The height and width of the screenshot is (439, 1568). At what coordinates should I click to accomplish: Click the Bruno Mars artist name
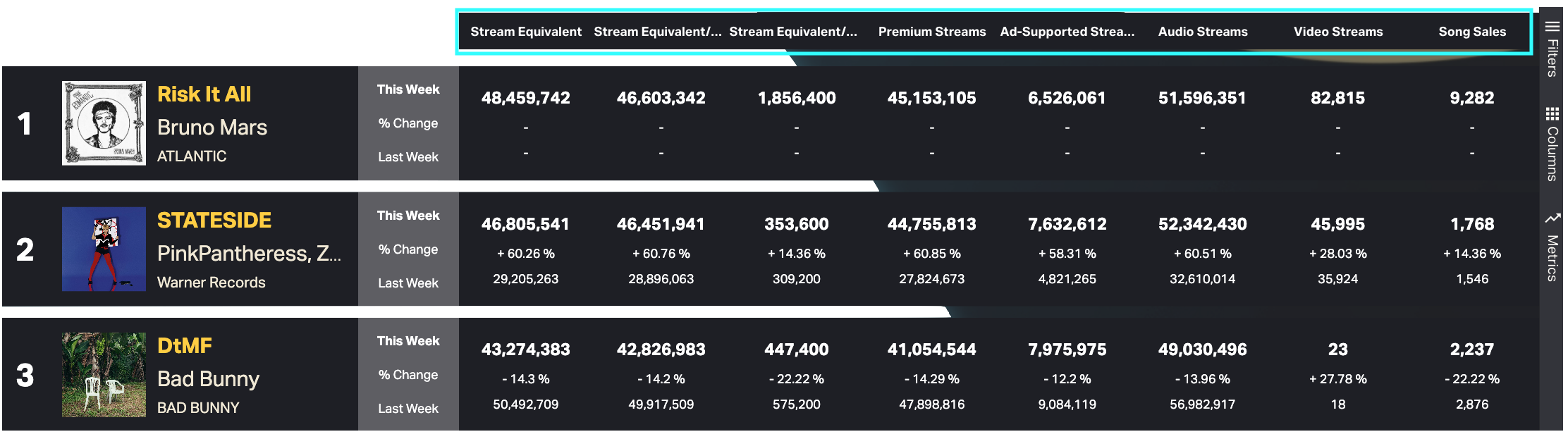pyautogui.click(x=212, y=128)
